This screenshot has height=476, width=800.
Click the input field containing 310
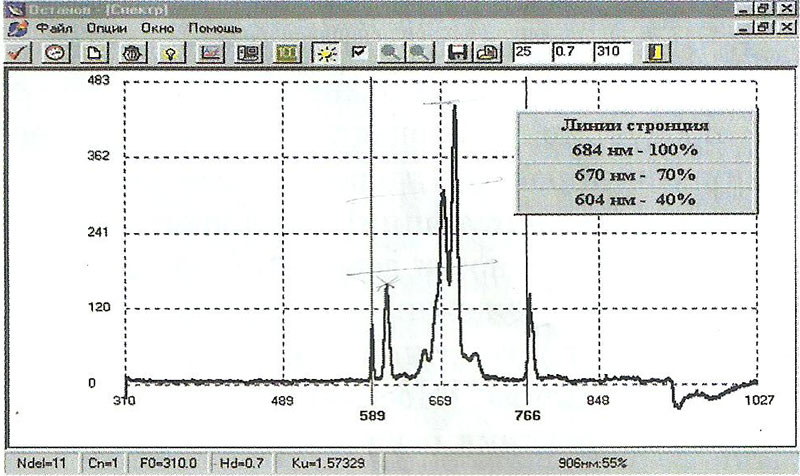616,52
